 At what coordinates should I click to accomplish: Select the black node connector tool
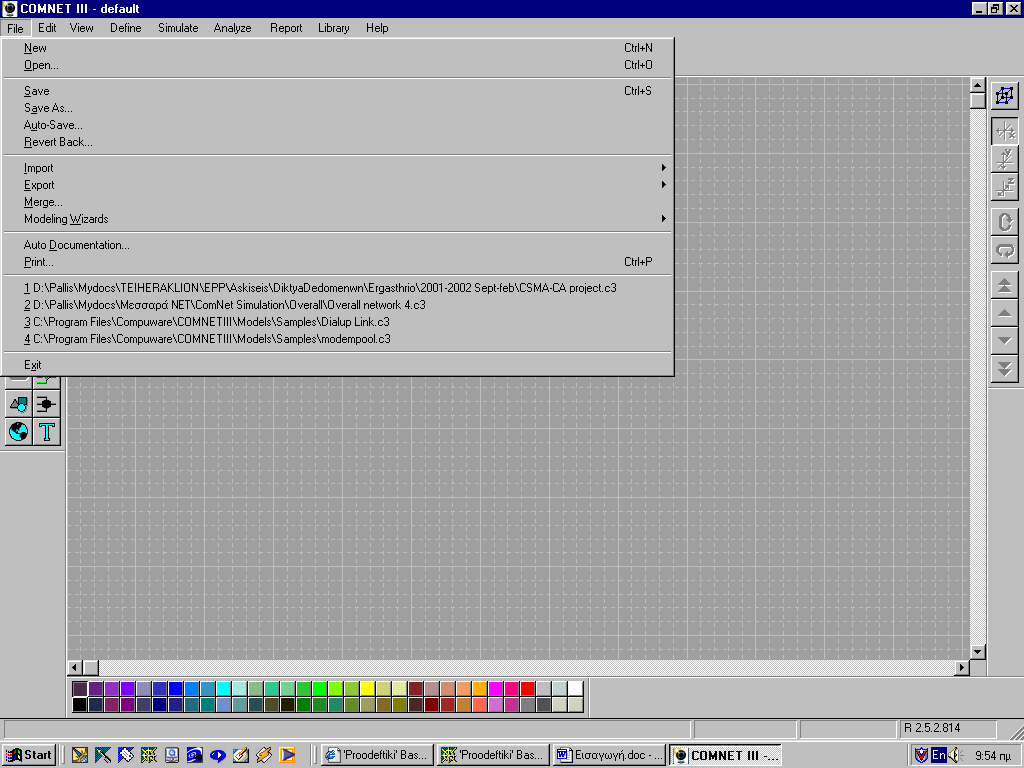[46, 404]
